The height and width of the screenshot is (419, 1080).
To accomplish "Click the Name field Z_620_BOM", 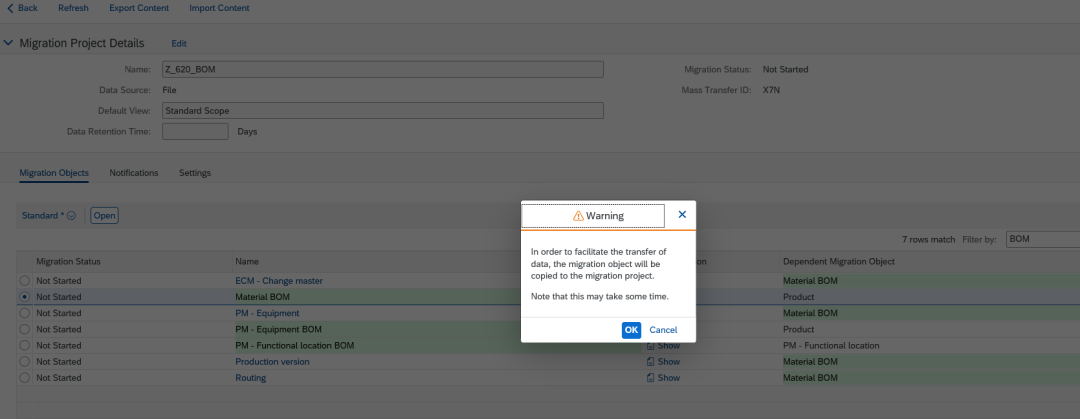I will point(383,70).
